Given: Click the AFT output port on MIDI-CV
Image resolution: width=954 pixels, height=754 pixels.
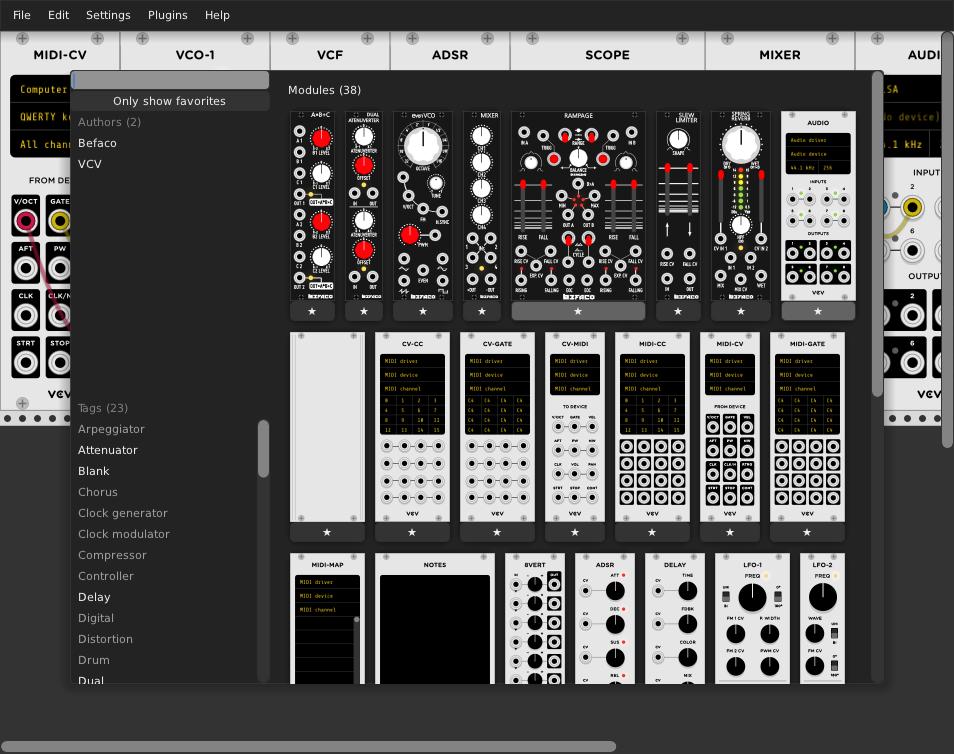Looking at the screenshot, I should coord(26,266).
